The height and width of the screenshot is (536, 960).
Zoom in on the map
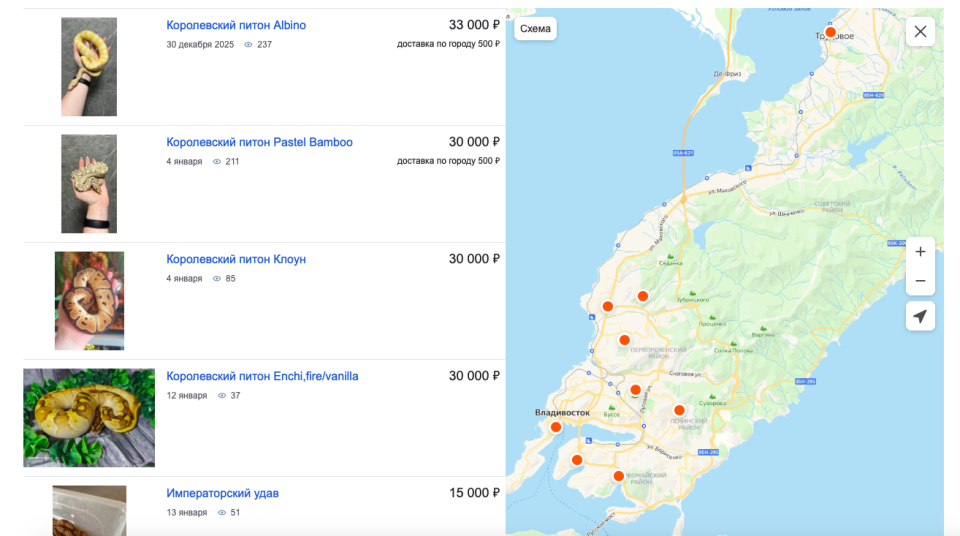click(x=920, y=252)
